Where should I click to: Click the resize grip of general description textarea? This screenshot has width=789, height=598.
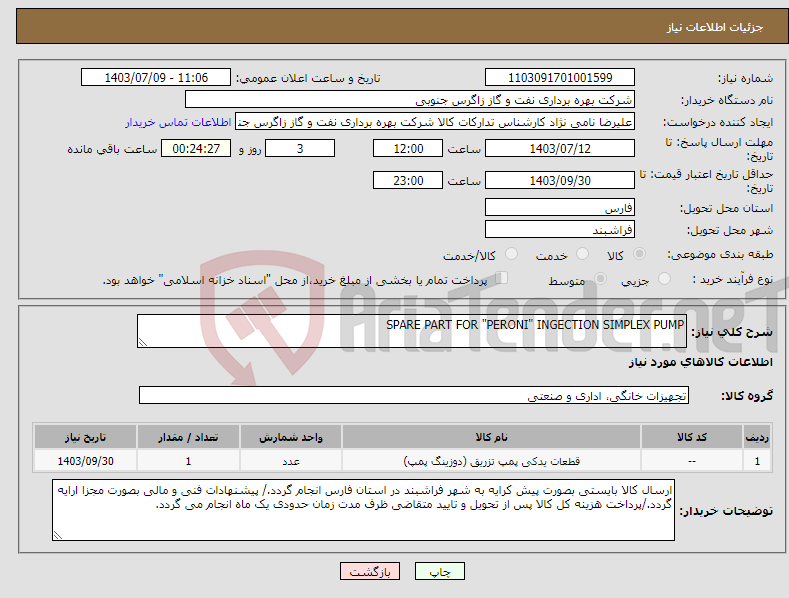click(143, 342)
